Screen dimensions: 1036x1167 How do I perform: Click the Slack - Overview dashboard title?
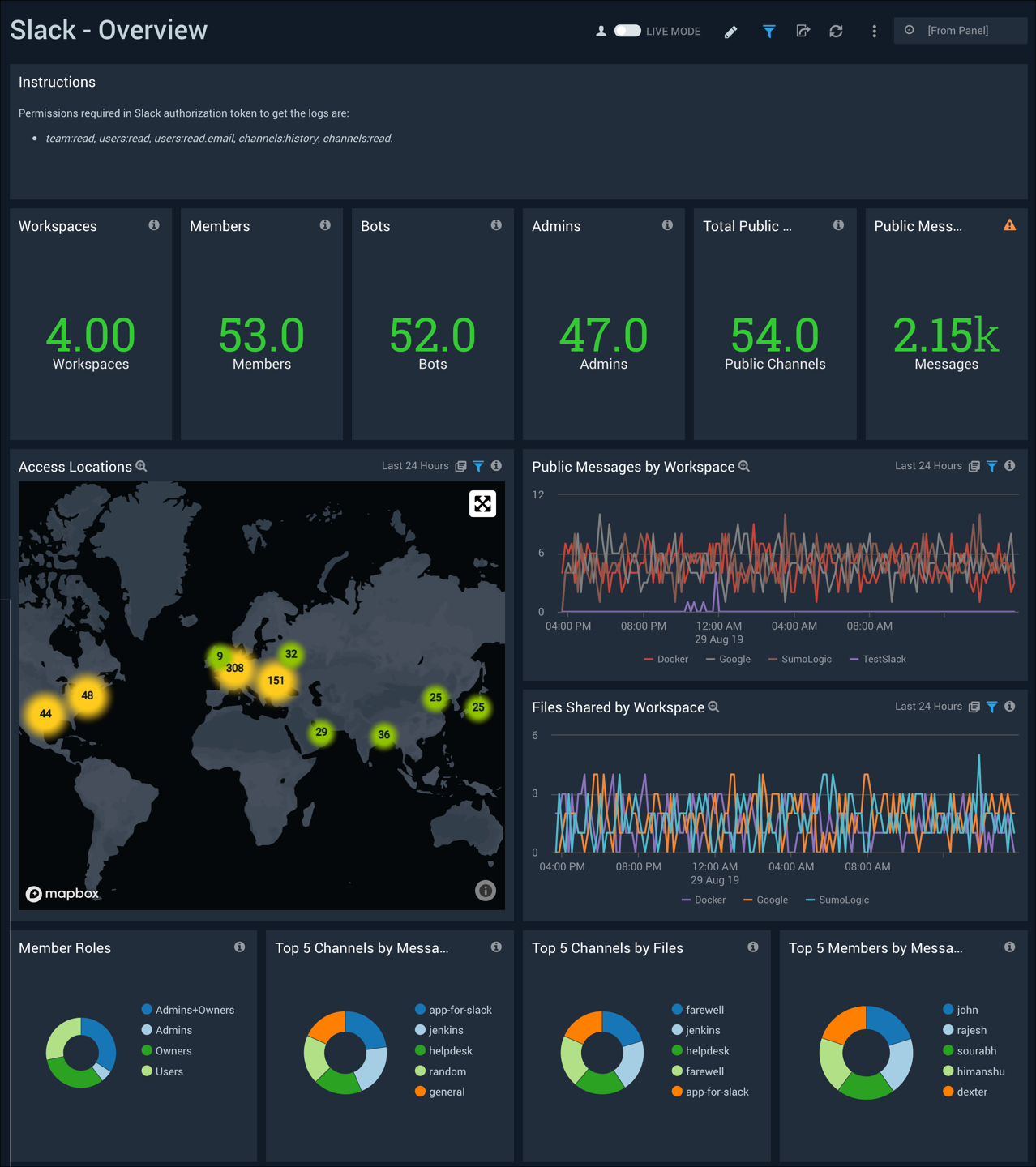[108, 29]
